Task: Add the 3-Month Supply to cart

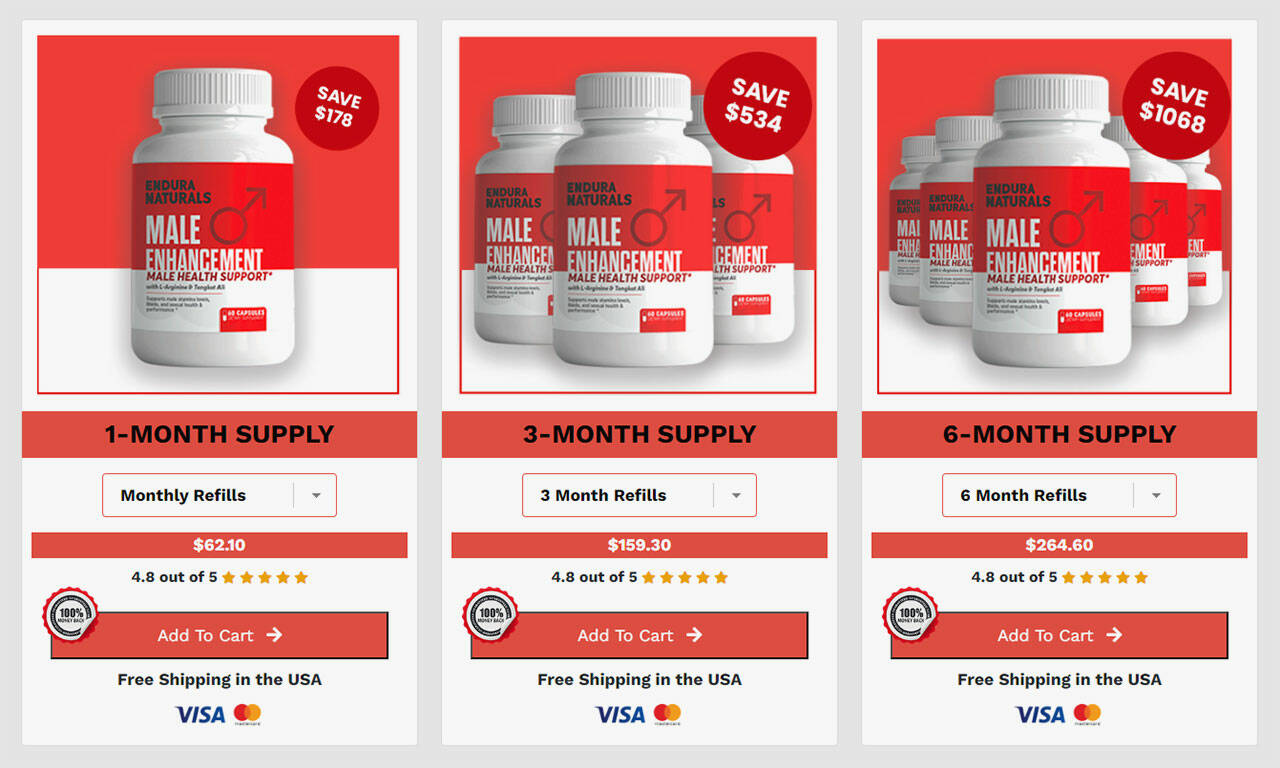Action: coord(639,635)
